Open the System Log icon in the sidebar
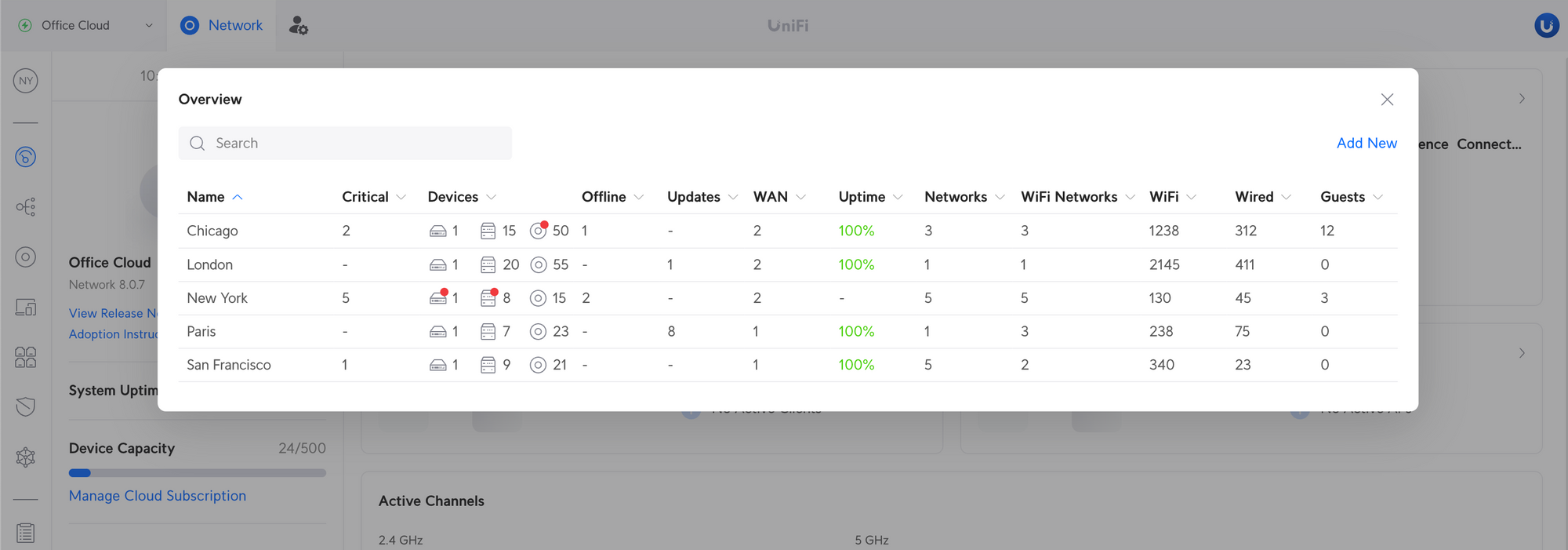1568x550 pixels. pos(26,533)
